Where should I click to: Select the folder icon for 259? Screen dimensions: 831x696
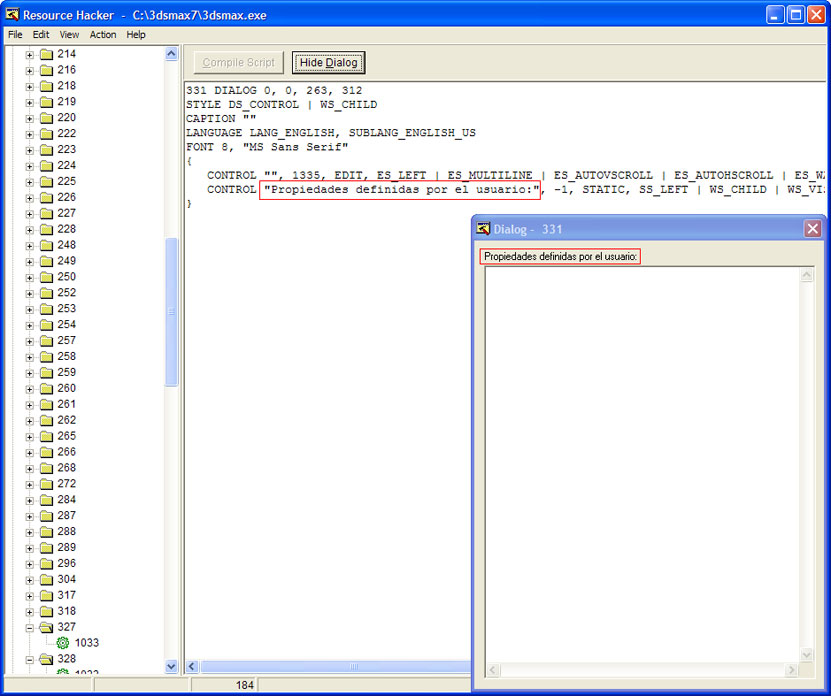[x=47, y=372]
